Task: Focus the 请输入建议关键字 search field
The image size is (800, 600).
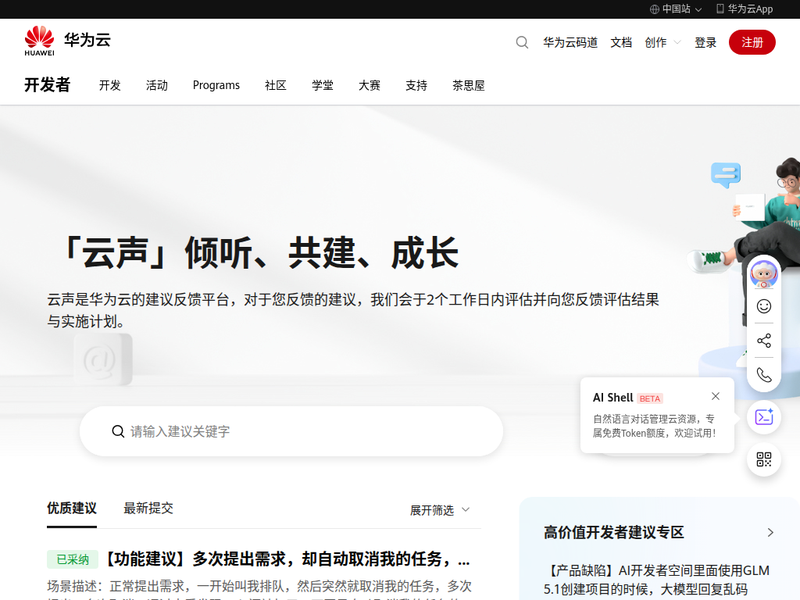Action: (291, 432)
